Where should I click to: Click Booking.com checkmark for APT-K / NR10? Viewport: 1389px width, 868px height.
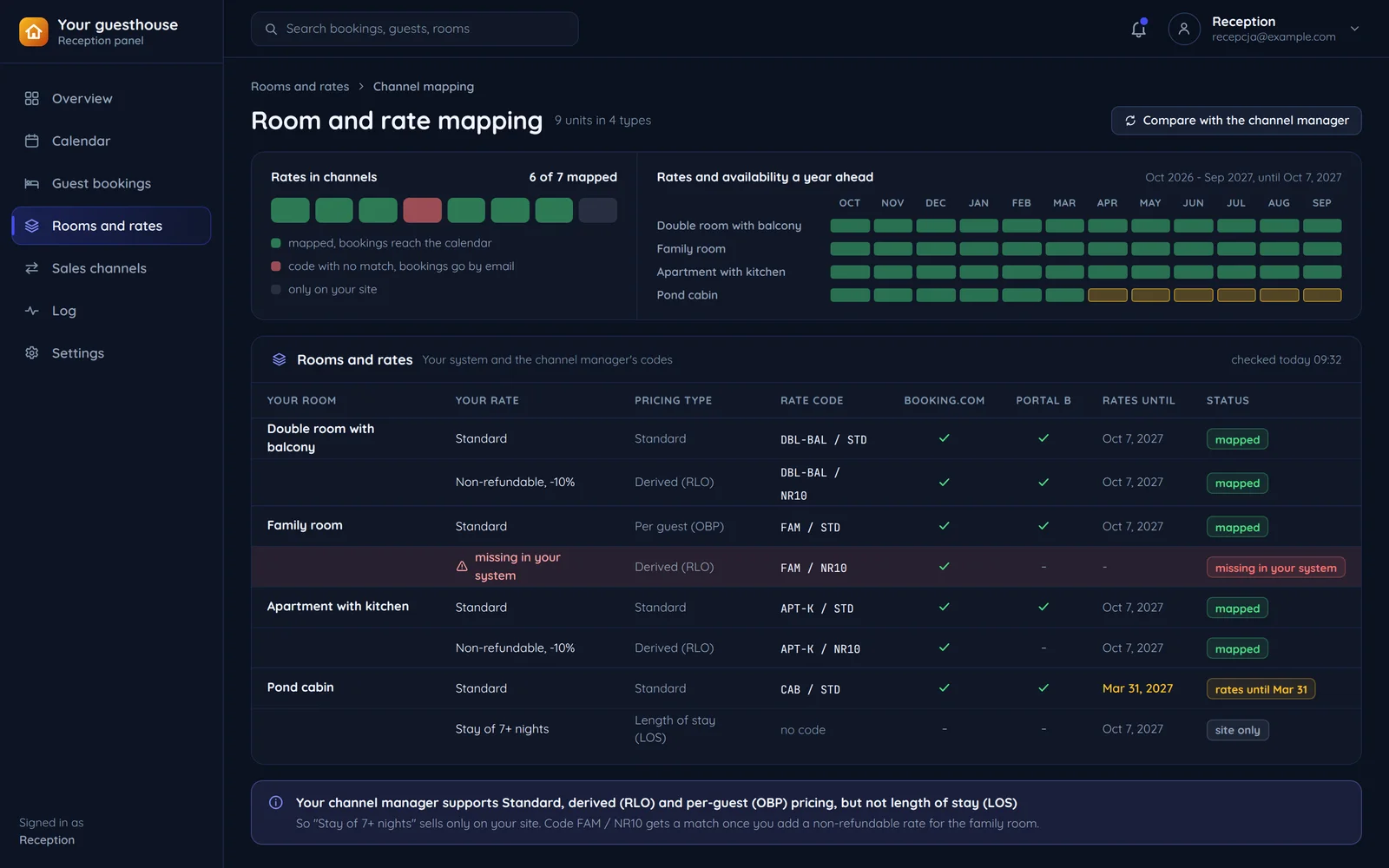point(944,648)
